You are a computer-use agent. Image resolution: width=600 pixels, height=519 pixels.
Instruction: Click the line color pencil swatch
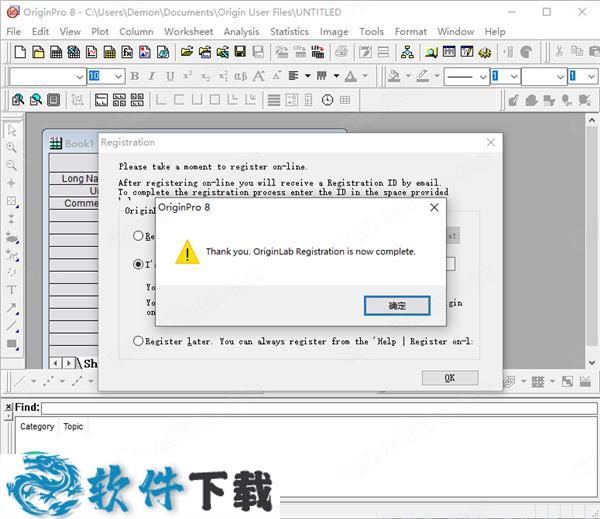tap(422, 76)
